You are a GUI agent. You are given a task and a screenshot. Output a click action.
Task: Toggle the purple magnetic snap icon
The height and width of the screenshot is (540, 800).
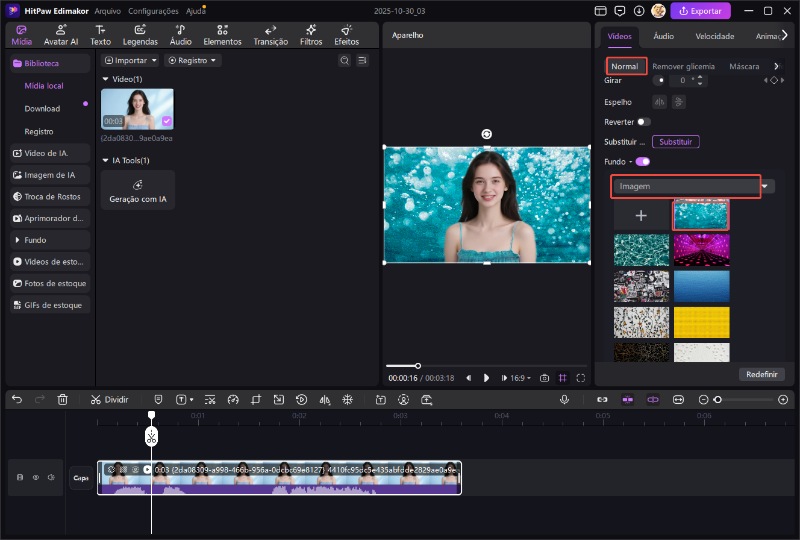click(x=628, y=400)
